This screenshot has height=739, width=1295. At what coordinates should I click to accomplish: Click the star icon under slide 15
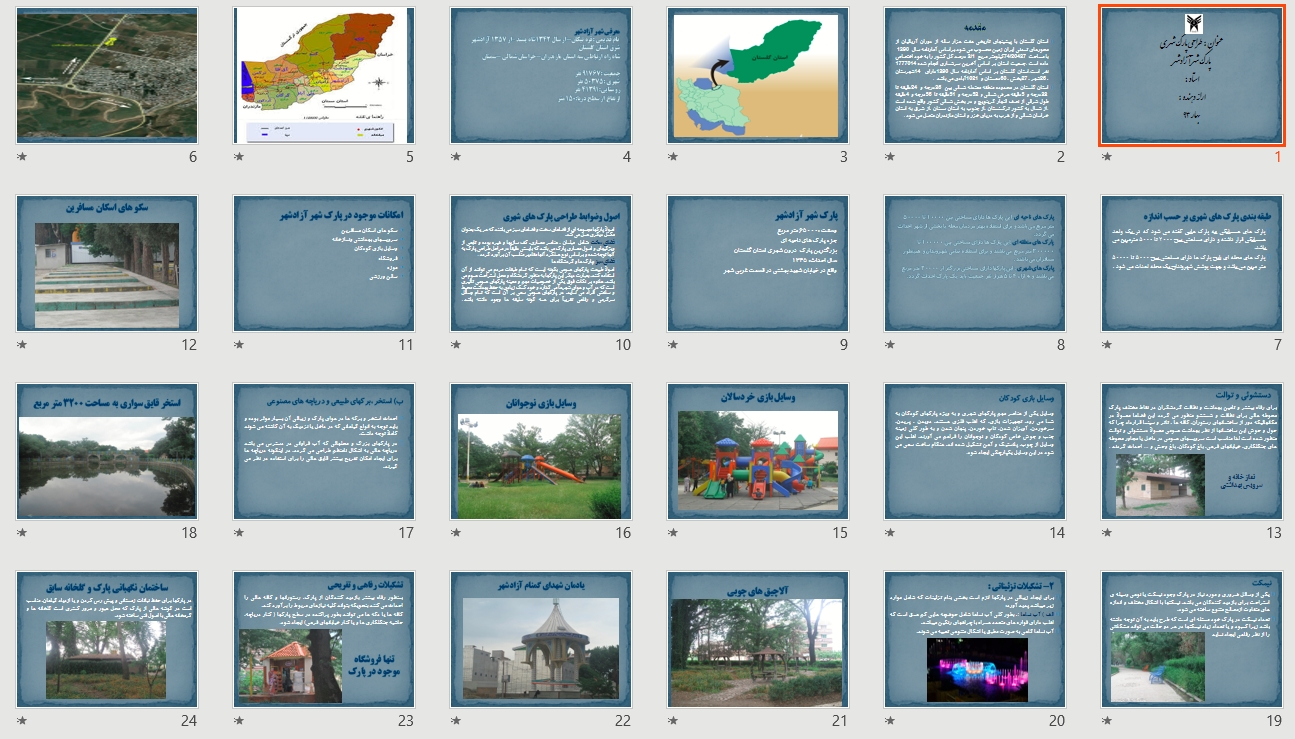[x=673, y=533]
